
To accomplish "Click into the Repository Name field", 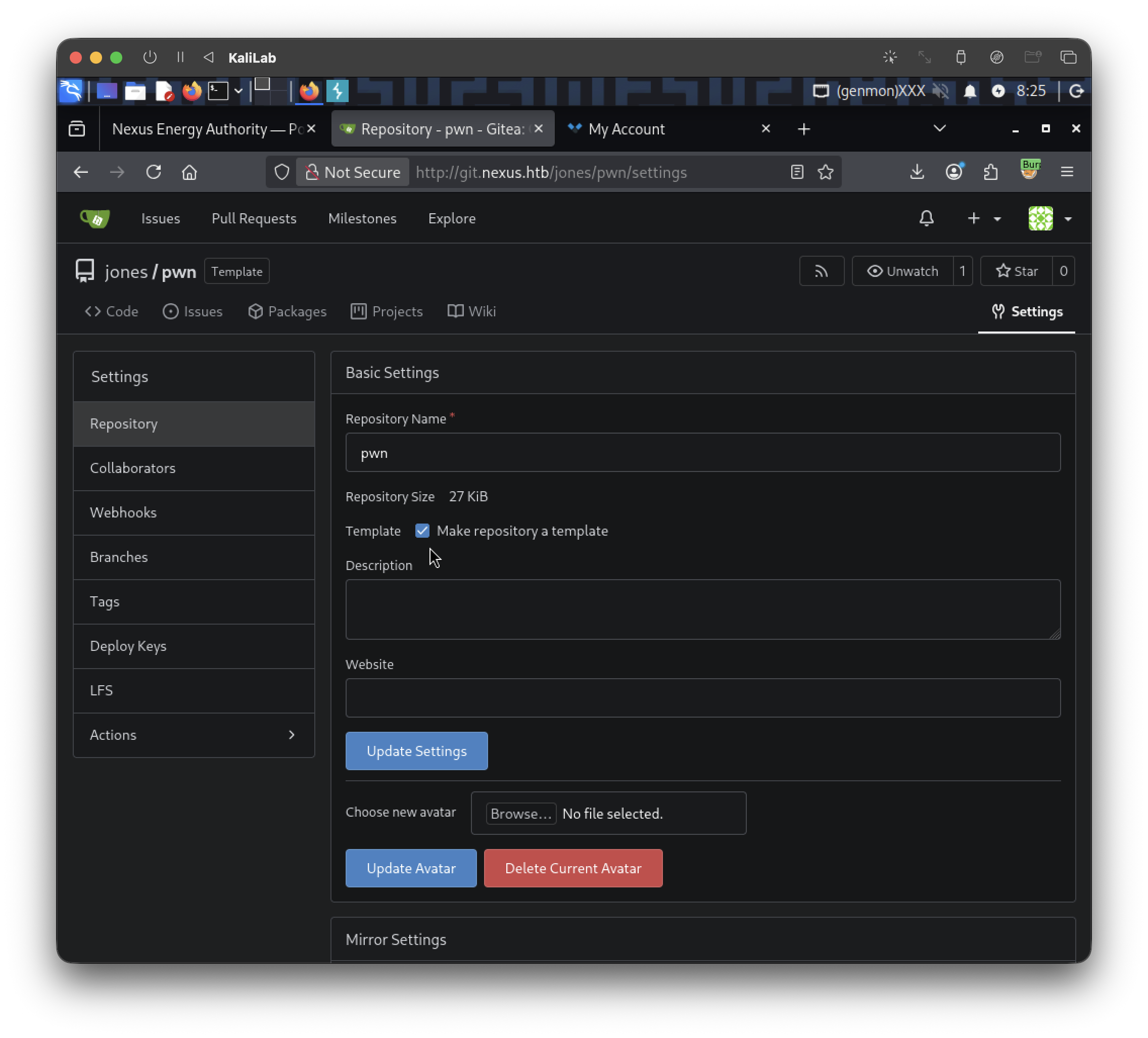I will (x=703, y=453).
